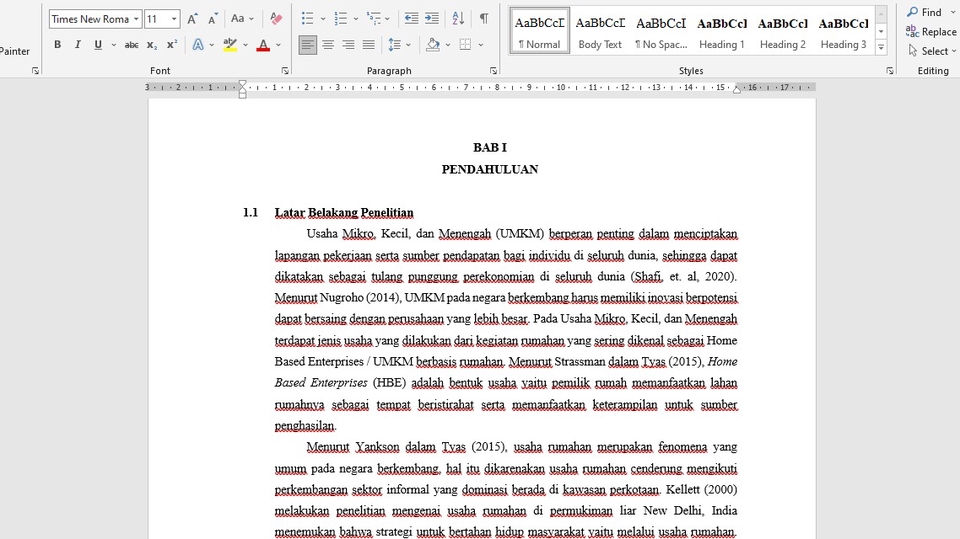Click Format Painter label
This screenshot has width=960, height=539.
tap(15, 51)
